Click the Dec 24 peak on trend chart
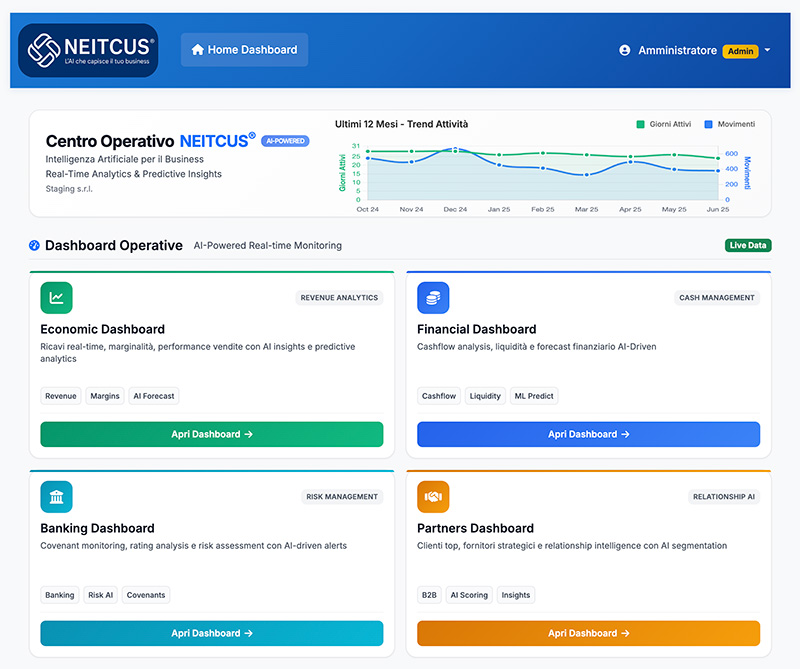Image resolution: width=800 pixels, height=669 pixels. click(455, 150)
